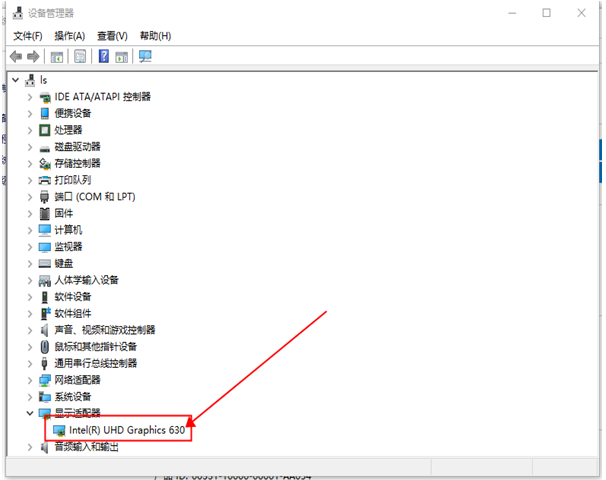This screenshot has width=606, height=480.
Task: Minimize the Device Manager window
Action: click(512, 13)
